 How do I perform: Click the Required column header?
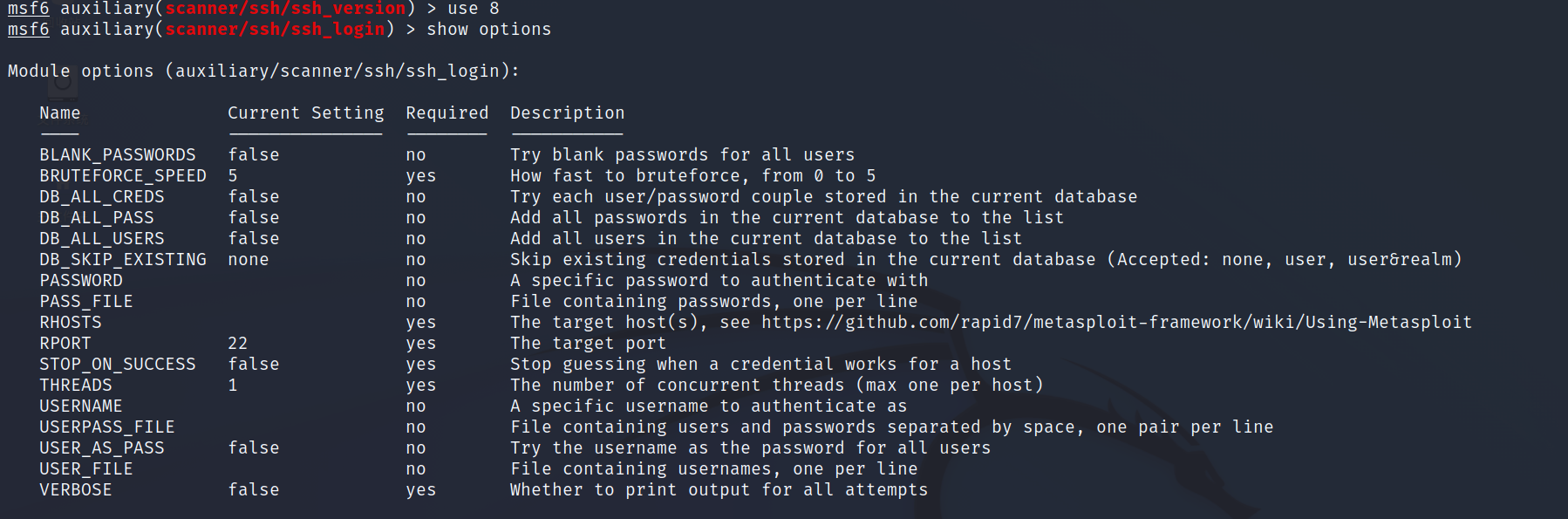coord(447,113)
